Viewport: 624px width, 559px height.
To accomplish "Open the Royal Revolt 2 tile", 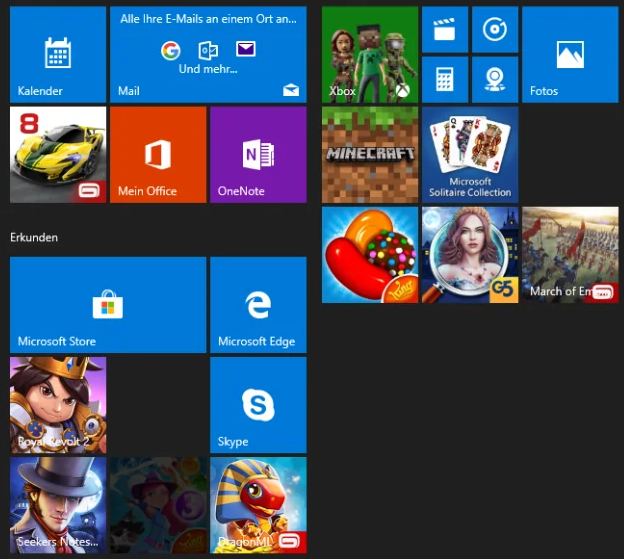I will [x=58, y=405].
